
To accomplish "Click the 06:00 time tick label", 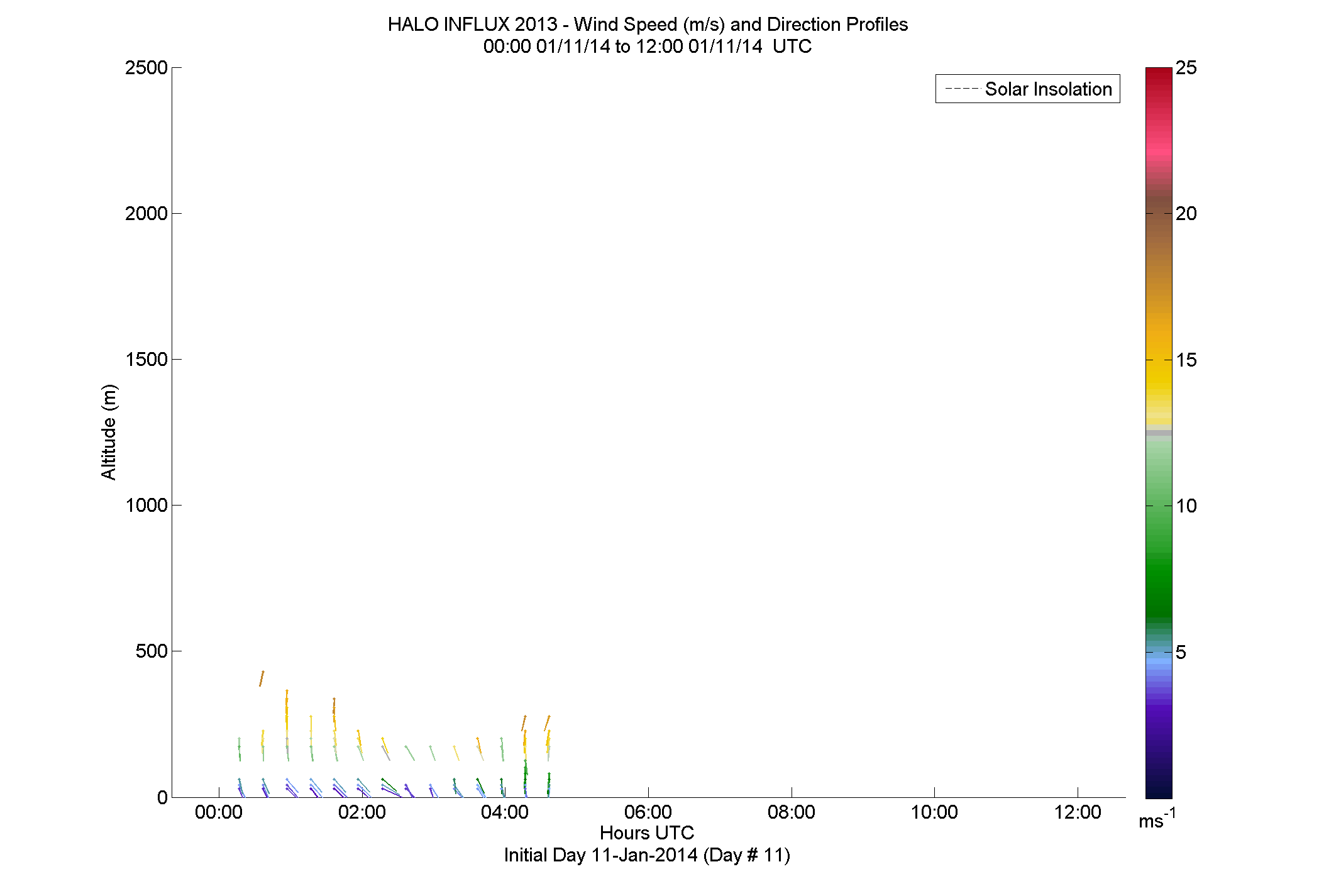I will tap(648, 812).
